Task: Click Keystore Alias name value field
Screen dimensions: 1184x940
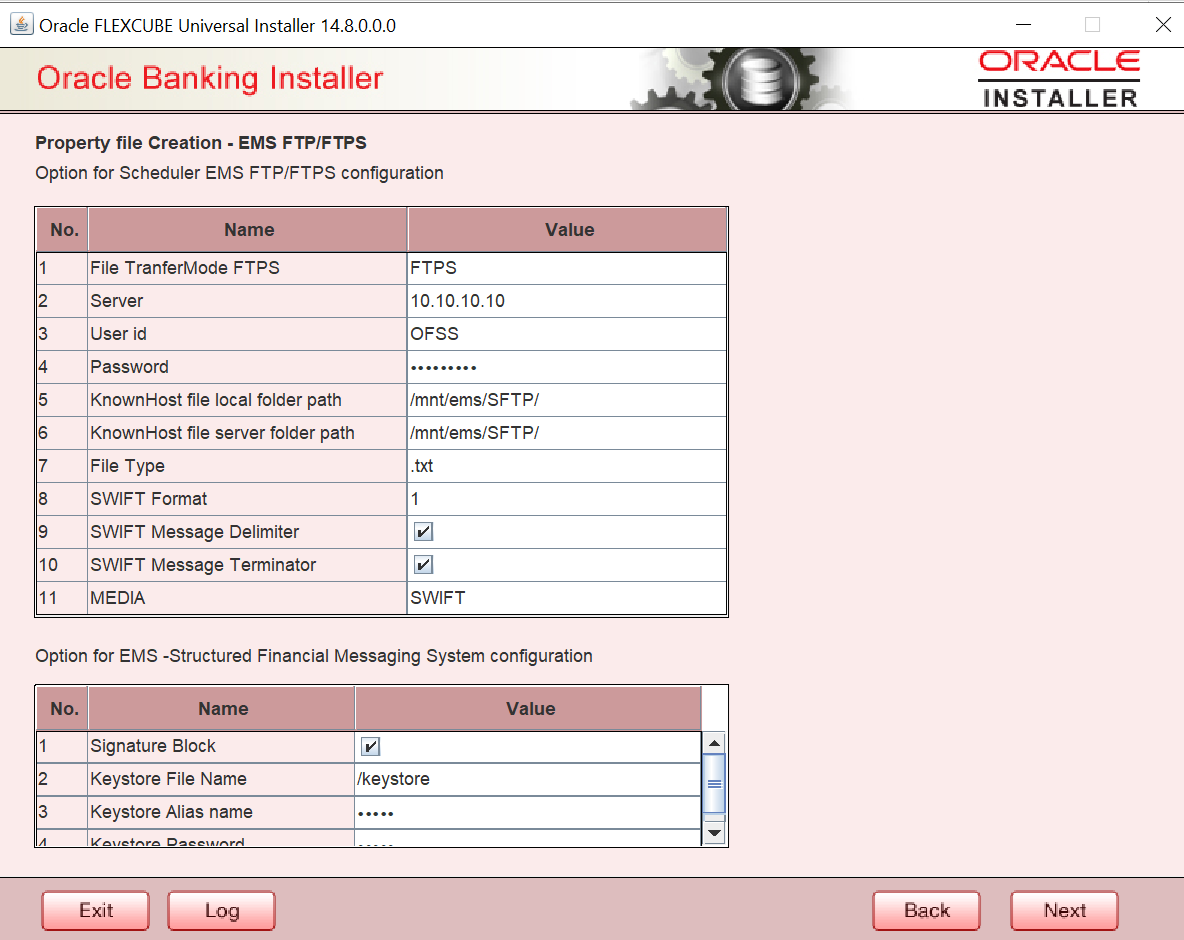Action: (x=528, y=812)
